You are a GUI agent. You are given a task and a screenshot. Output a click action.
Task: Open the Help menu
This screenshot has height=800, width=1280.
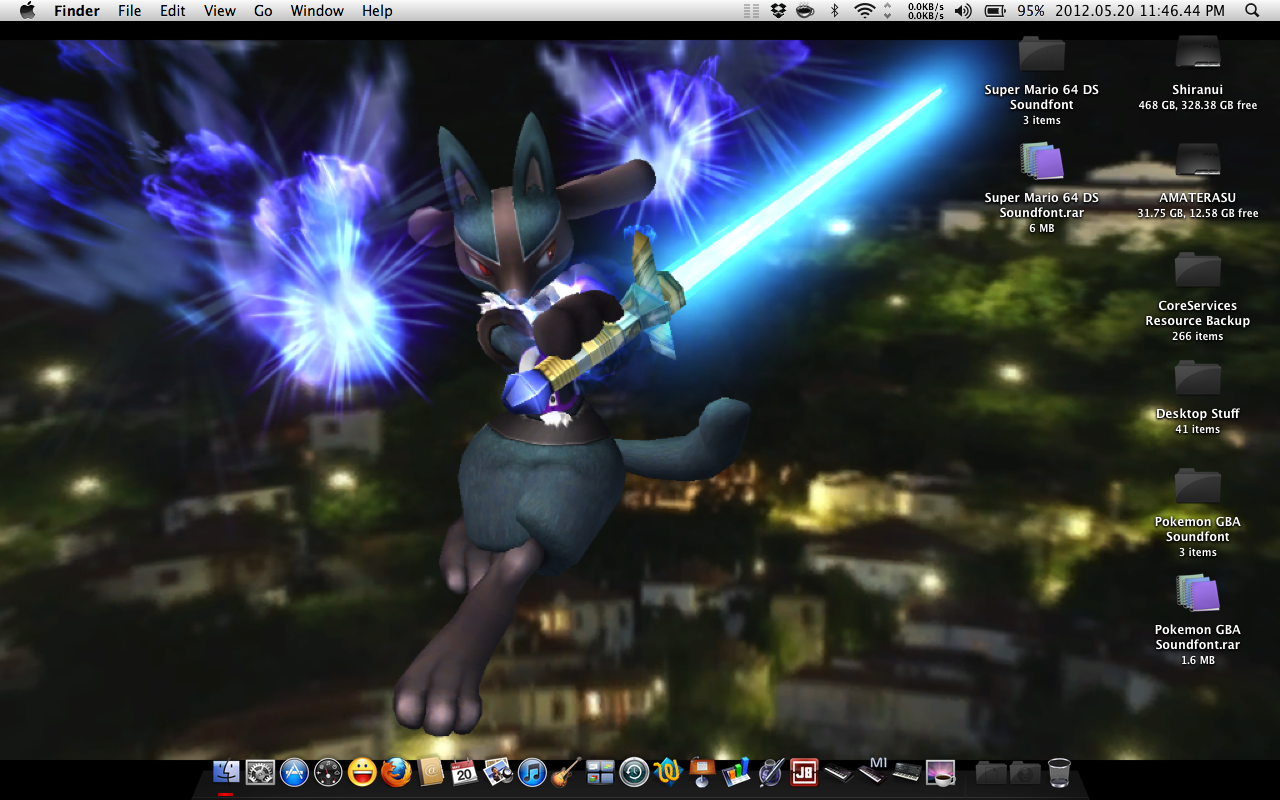tap(377, 11)
